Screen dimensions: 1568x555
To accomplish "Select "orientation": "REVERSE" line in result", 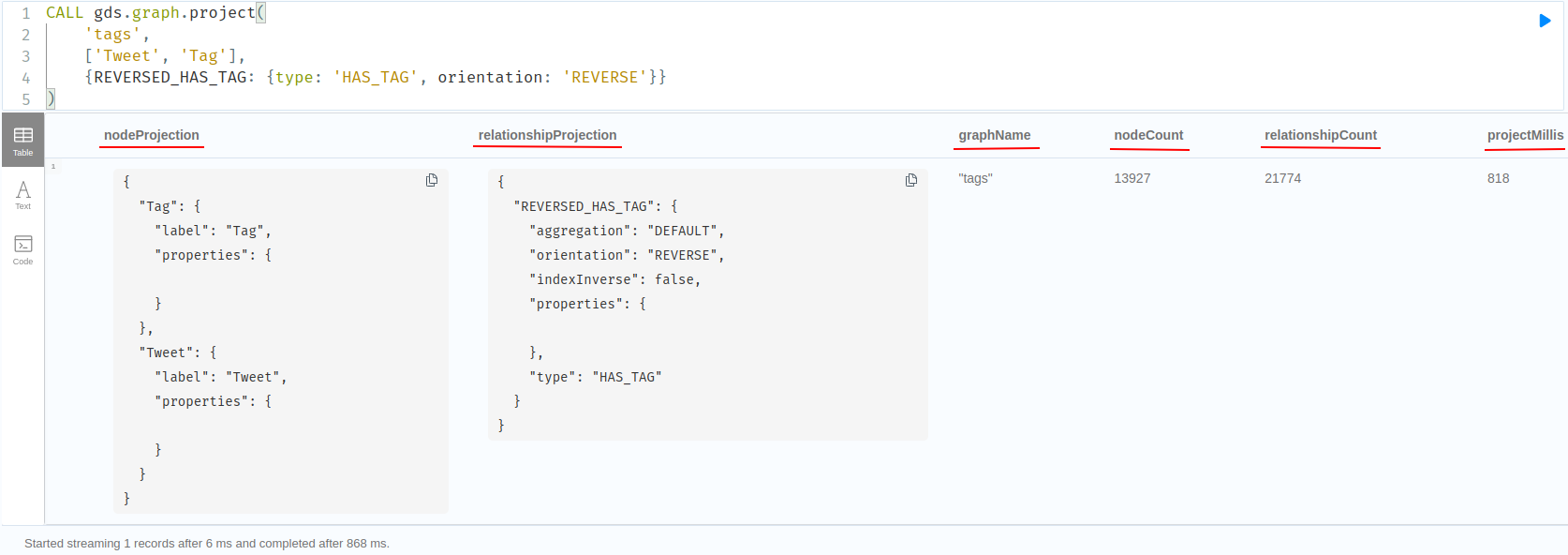I will [x=627, y=255].
